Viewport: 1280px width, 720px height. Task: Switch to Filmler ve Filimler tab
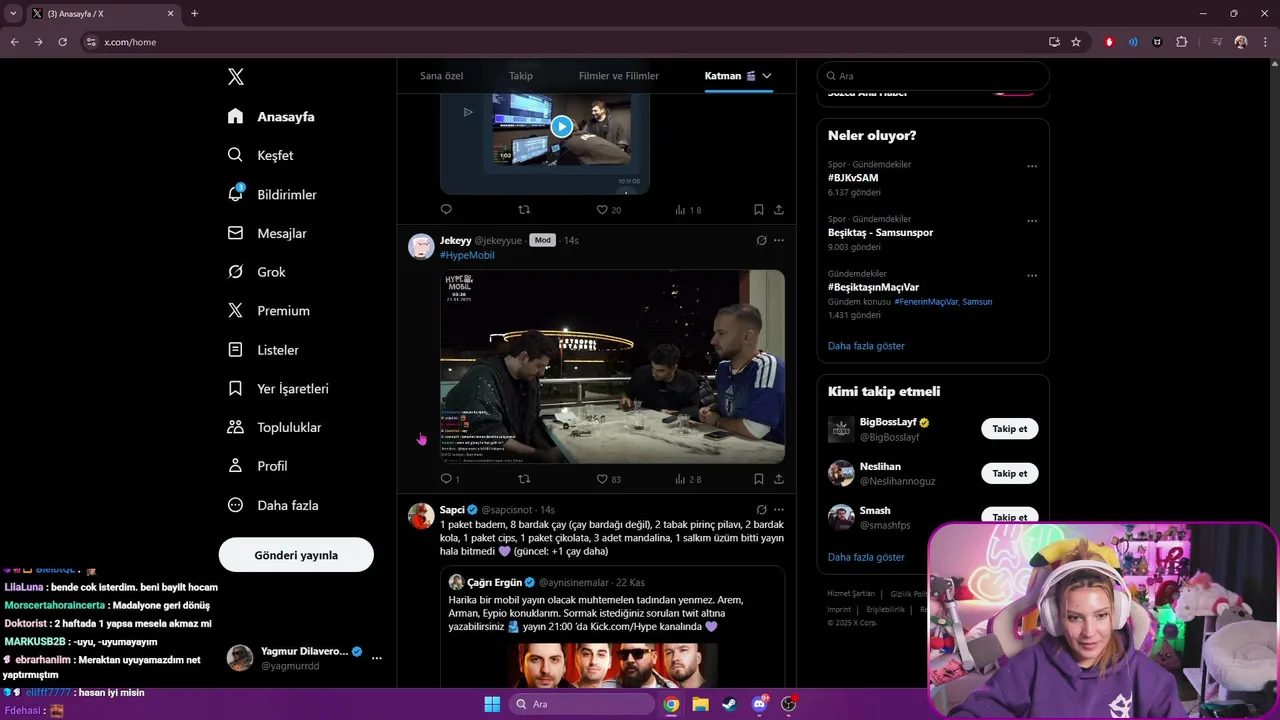(x=619, y=76)
